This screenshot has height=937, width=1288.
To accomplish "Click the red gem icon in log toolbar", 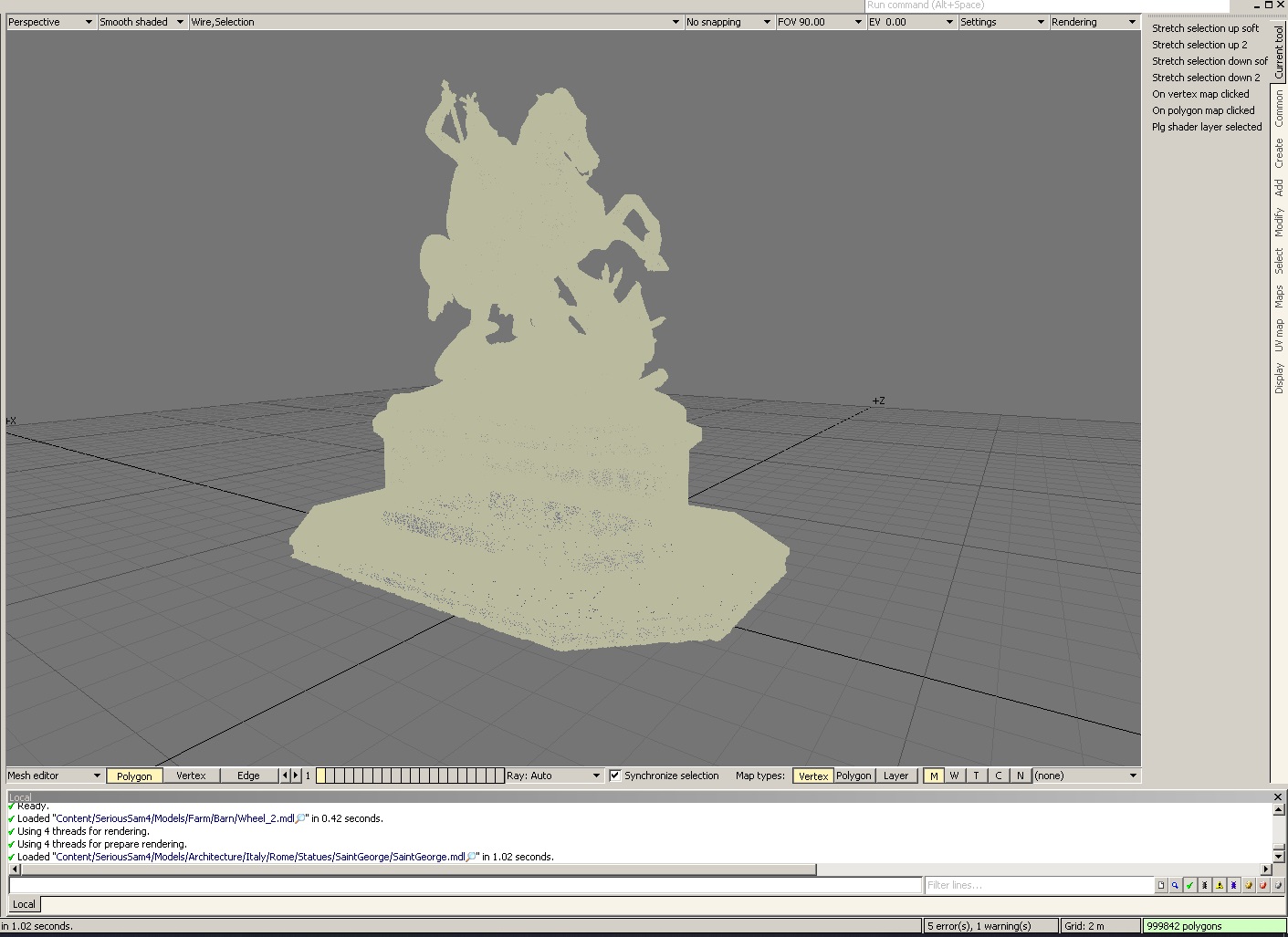I will click(x=1263, y=885).
